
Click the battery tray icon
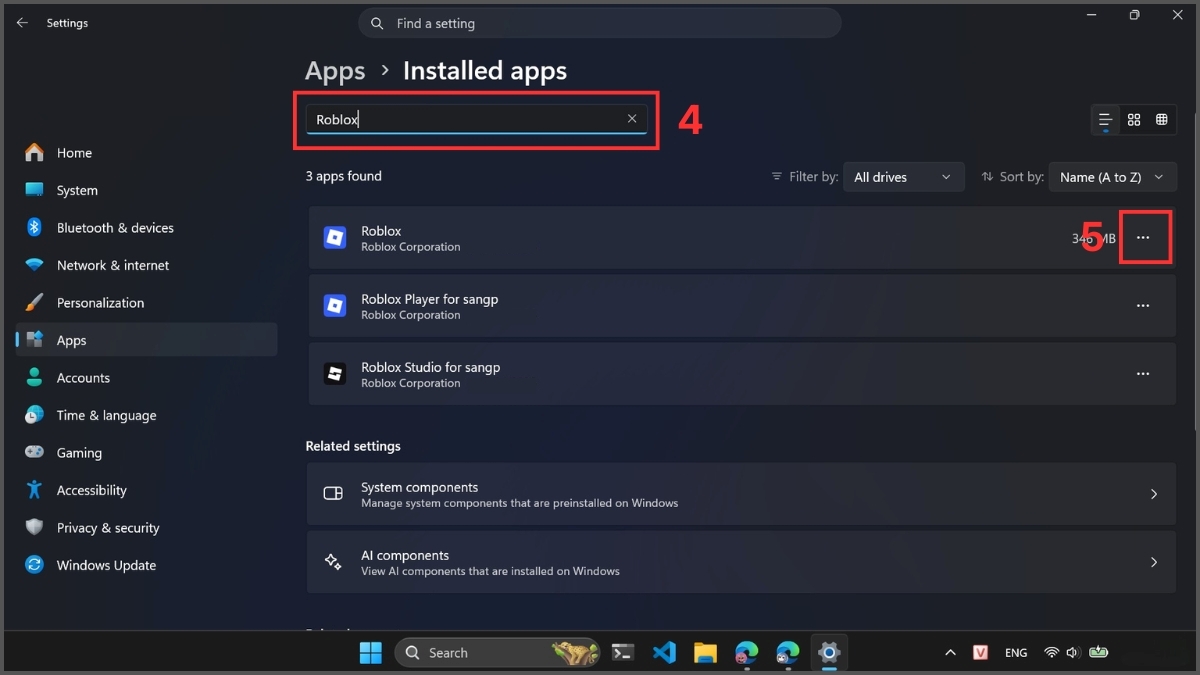[1099, 653]
